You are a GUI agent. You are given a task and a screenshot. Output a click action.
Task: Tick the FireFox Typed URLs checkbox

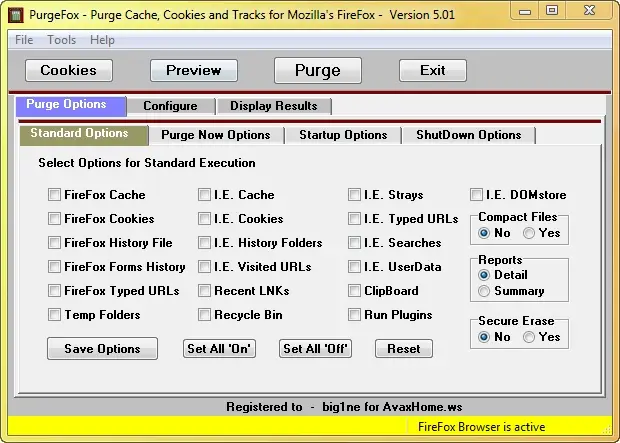(x=54, y=291)
